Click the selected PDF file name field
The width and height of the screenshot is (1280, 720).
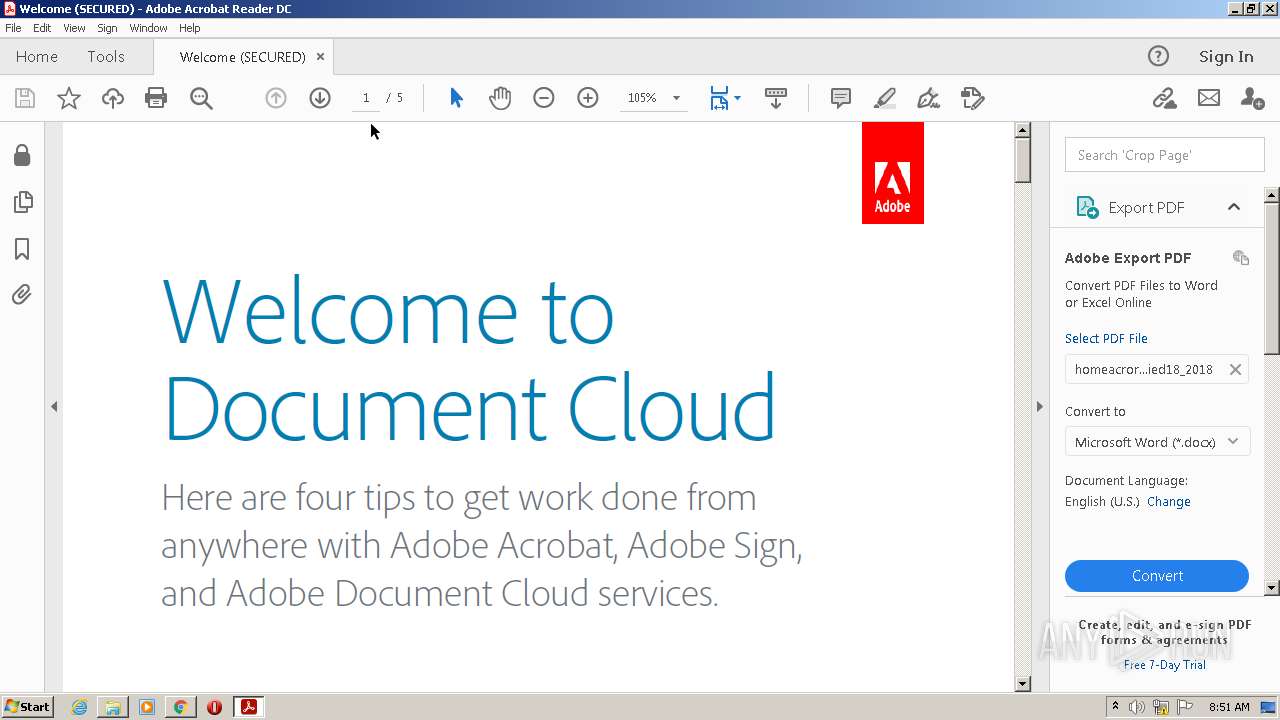pyautogui.click(x=1157, y=369)
